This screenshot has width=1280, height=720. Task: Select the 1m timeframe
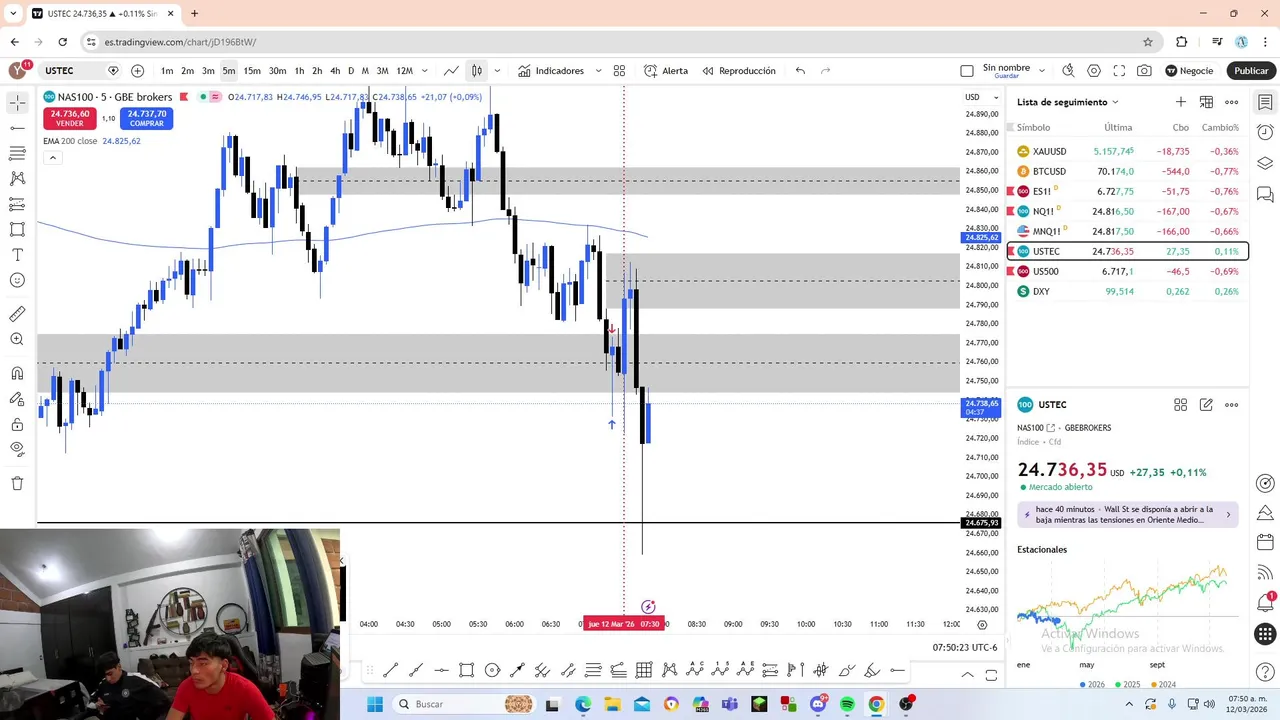[167, 71]
